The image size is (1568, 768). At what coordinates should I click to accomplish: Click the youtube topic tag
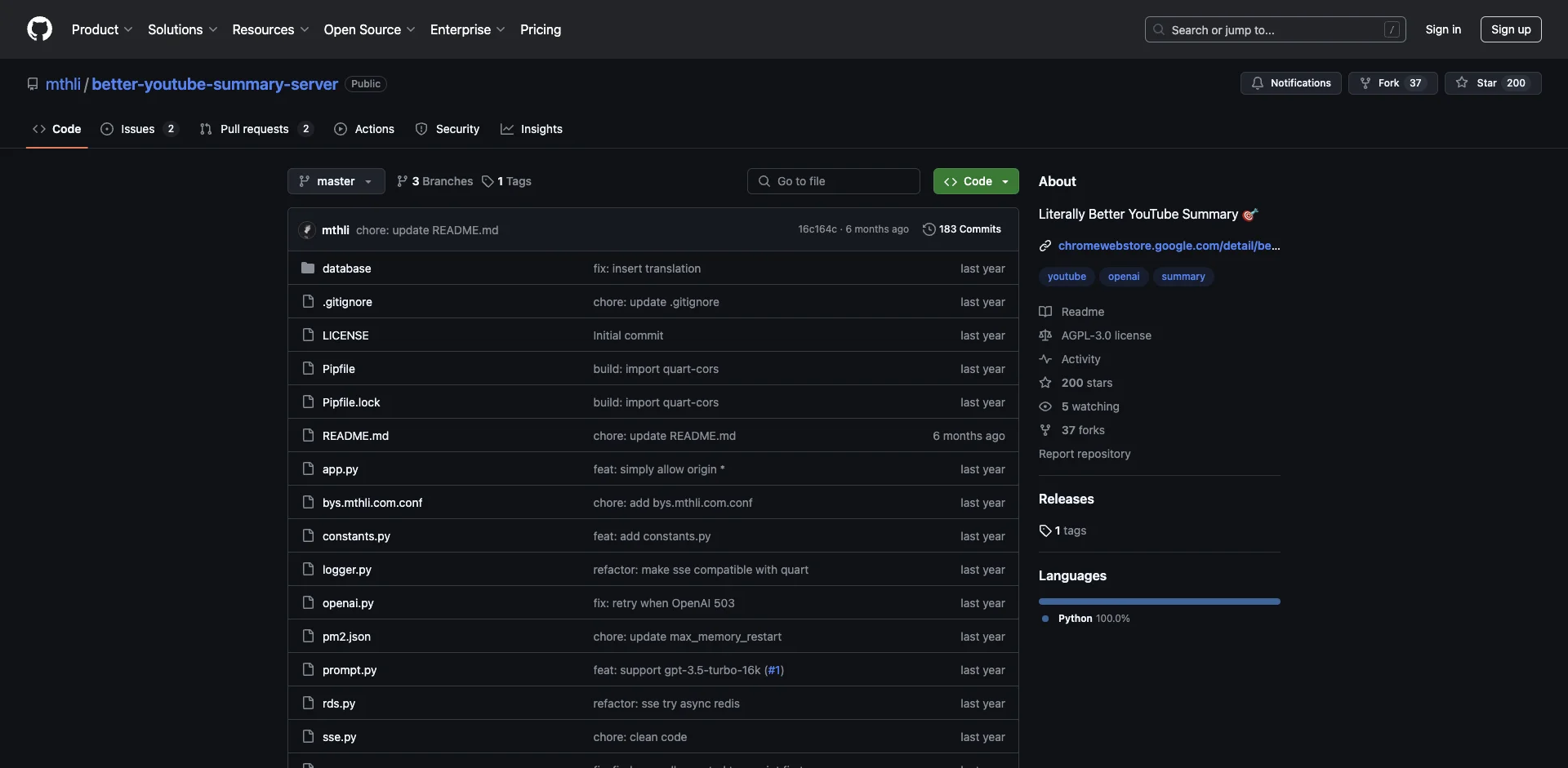coord(1067,277)
